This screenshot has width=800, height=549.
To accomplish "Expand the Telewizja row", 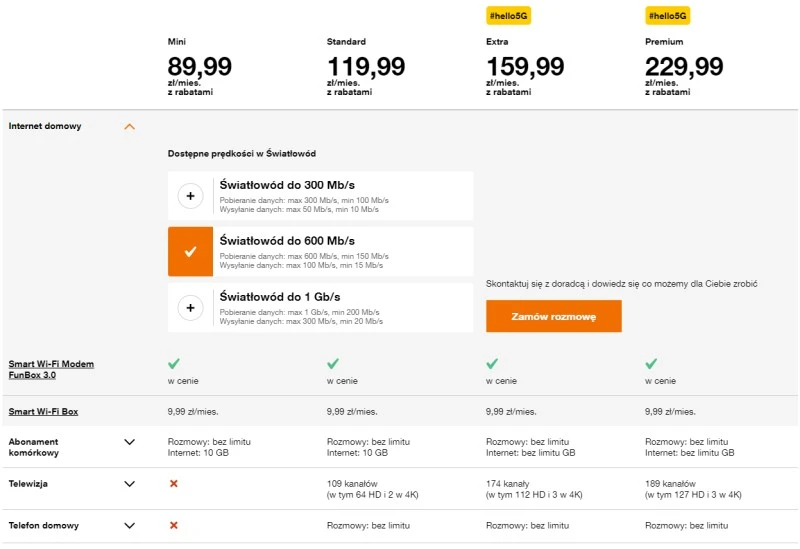I will (129, 484).
